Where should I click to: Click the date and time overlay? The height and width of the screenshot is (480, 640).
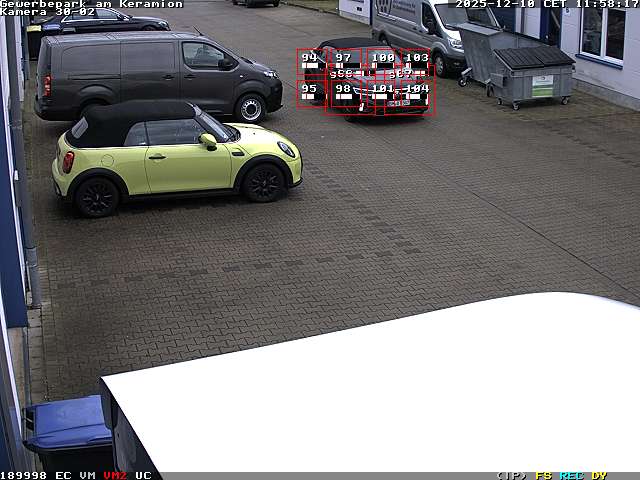(x=546, y=4)
